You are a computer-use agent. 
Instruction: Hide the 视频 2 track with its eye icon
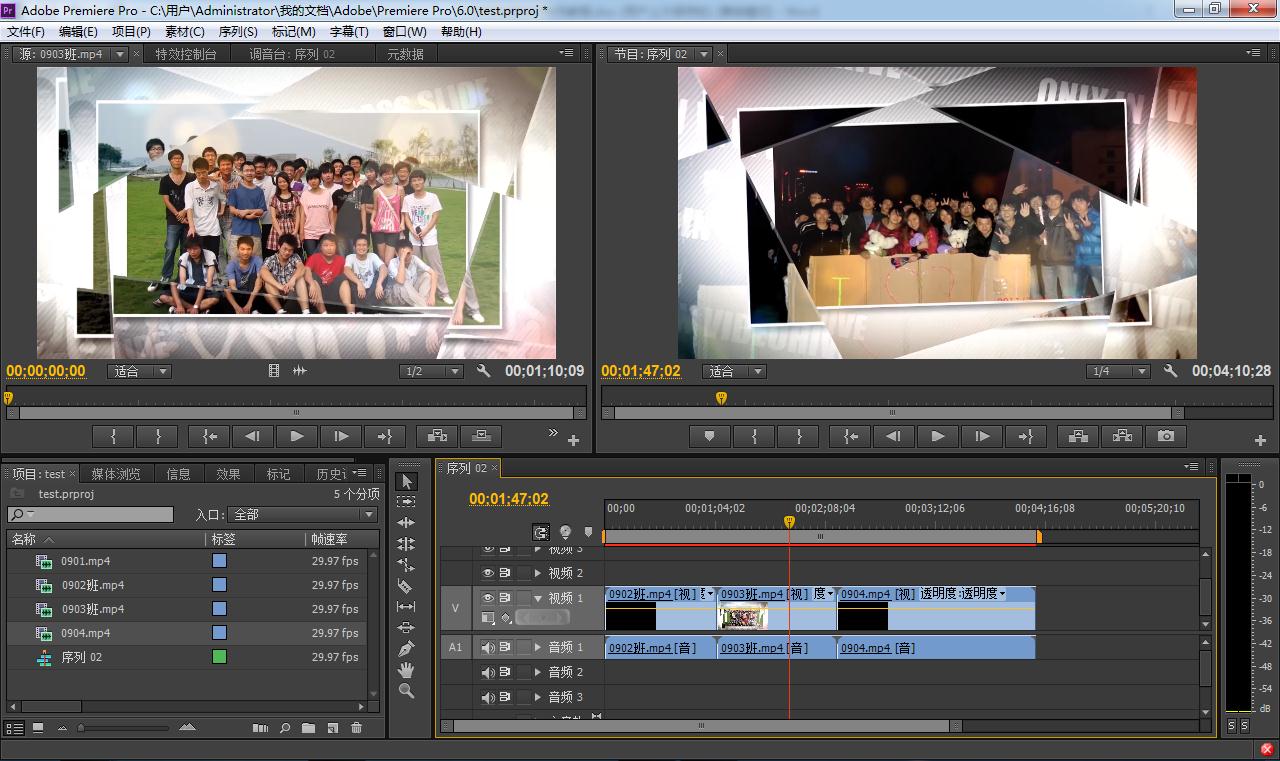tap(488, 573)
